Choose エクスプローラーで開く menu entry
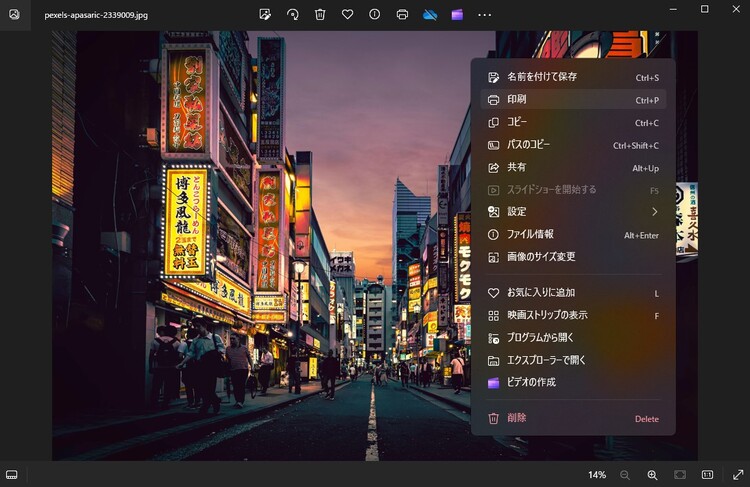The image size is (750, 487). pyautogui.click(x=573, y=360)
